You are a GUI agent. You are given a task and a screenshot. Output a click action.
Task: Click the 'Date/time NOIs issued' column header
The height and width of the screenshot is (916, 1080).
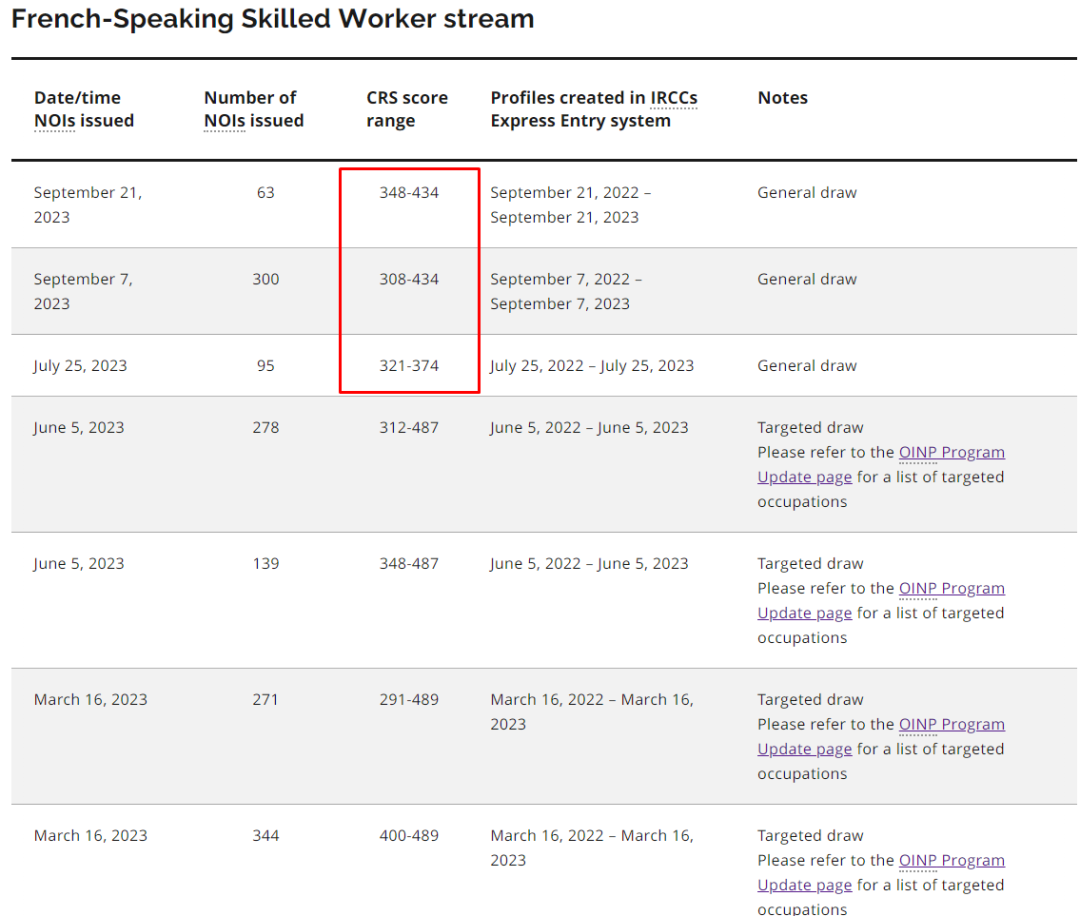click(x=84, y=109)
